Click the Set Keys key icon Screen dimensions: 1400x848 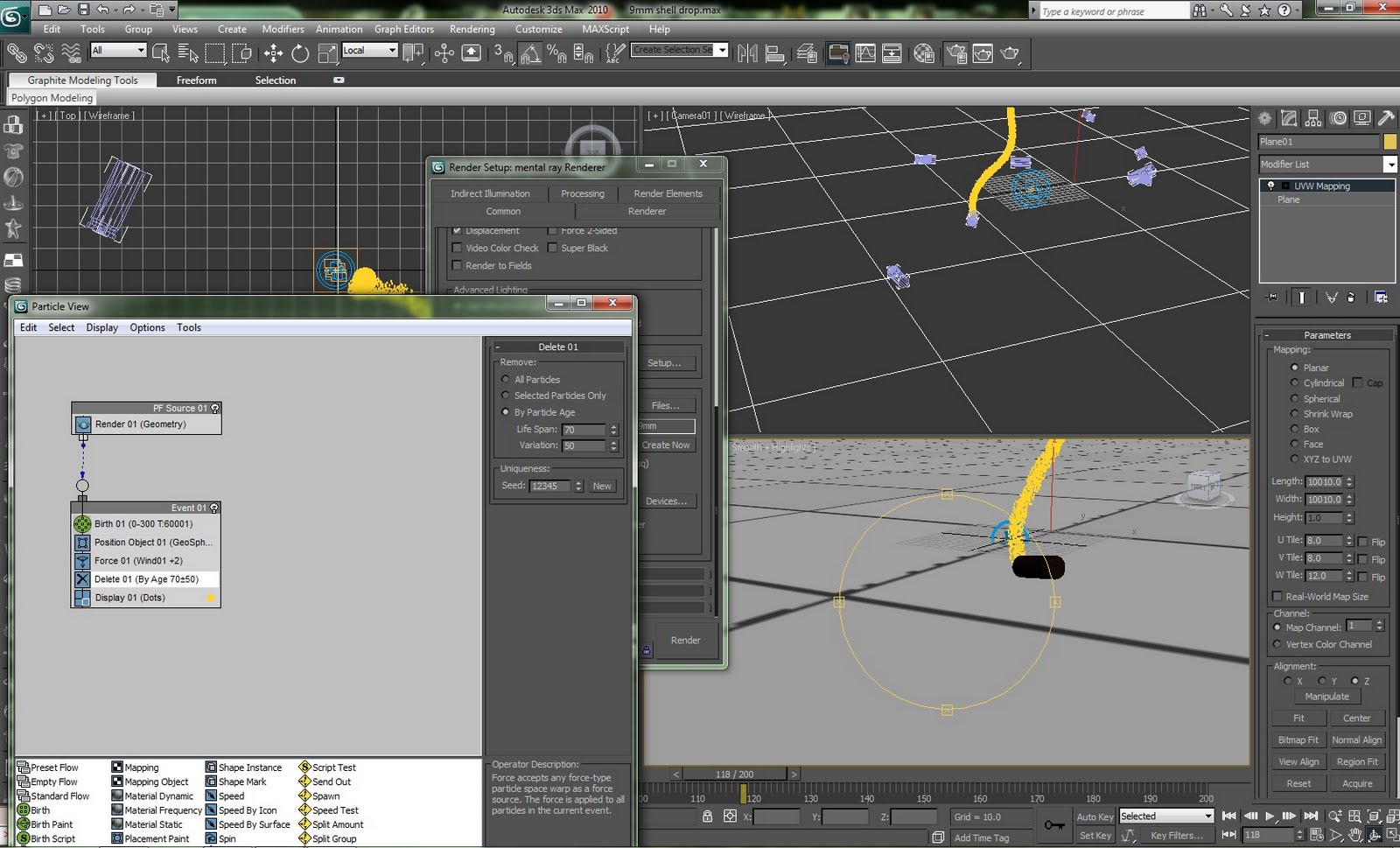[1054, 825]
